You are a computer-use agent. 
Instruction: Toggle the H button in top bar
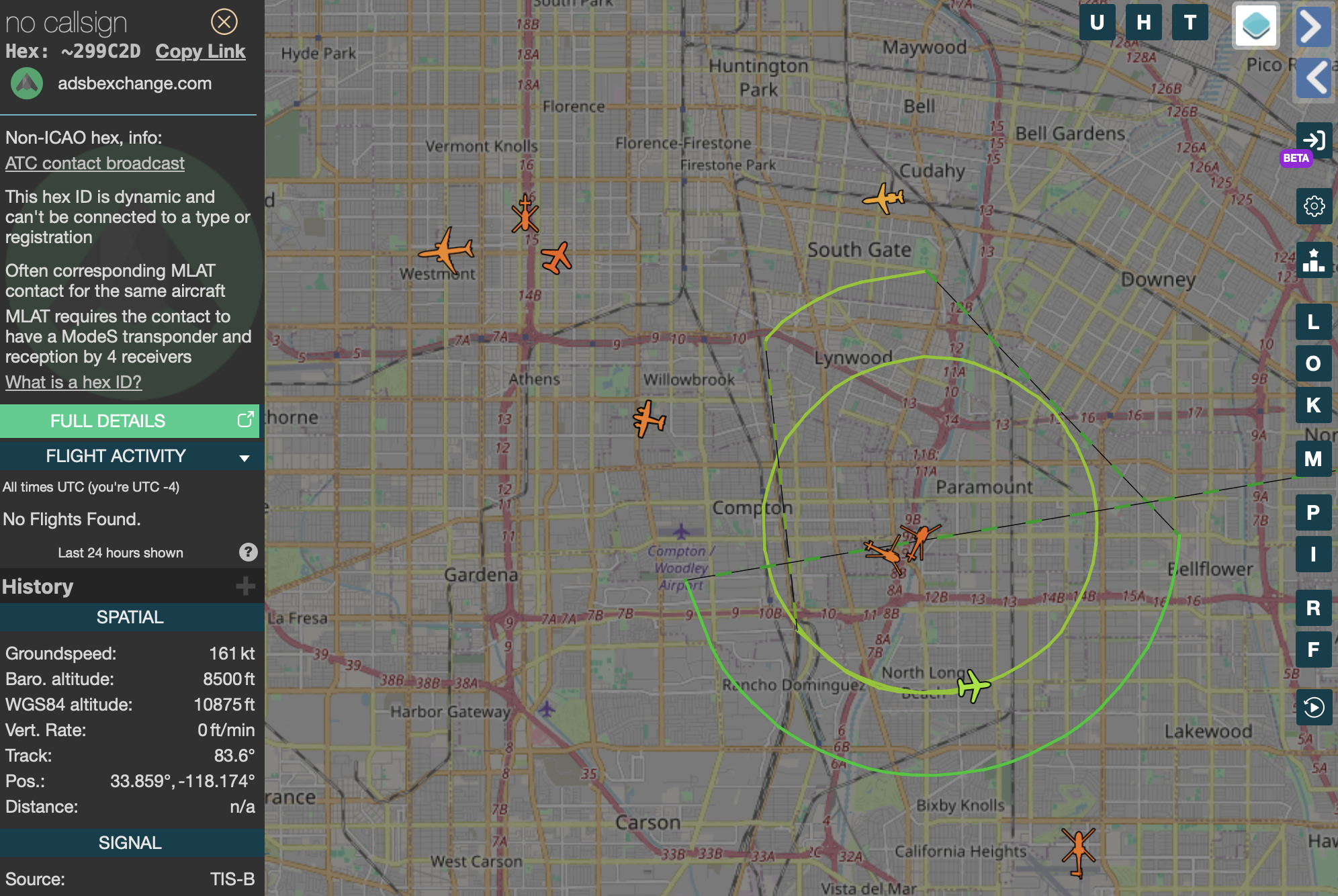1143,23
